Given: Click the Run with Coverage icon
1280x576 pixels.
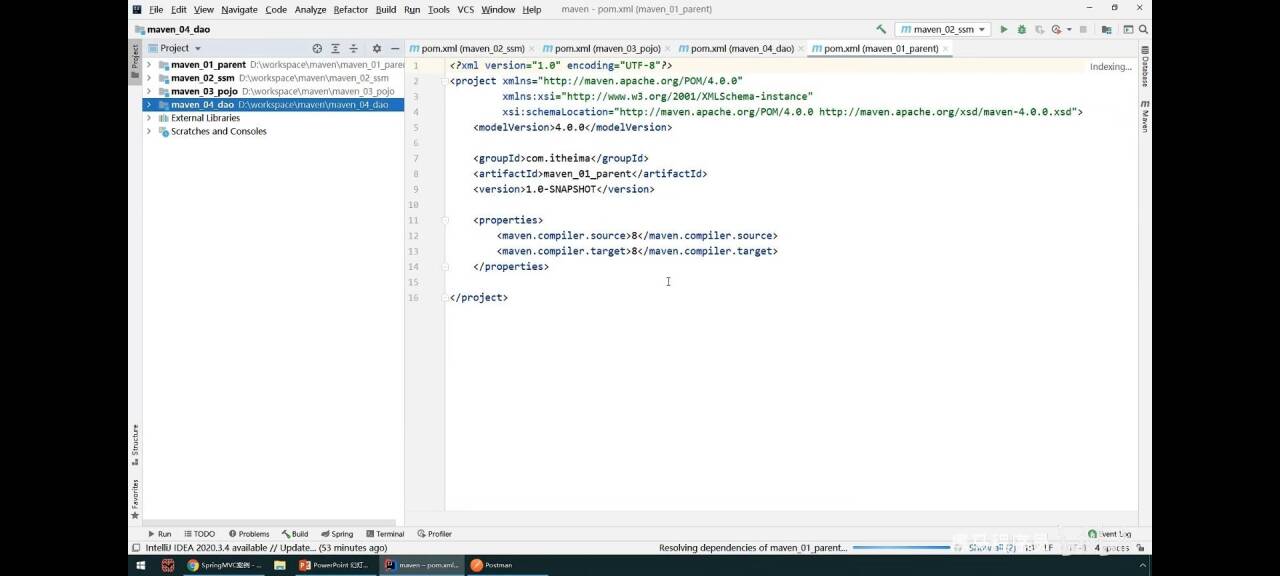Looking at the screenshot, I should point(1040,30).
